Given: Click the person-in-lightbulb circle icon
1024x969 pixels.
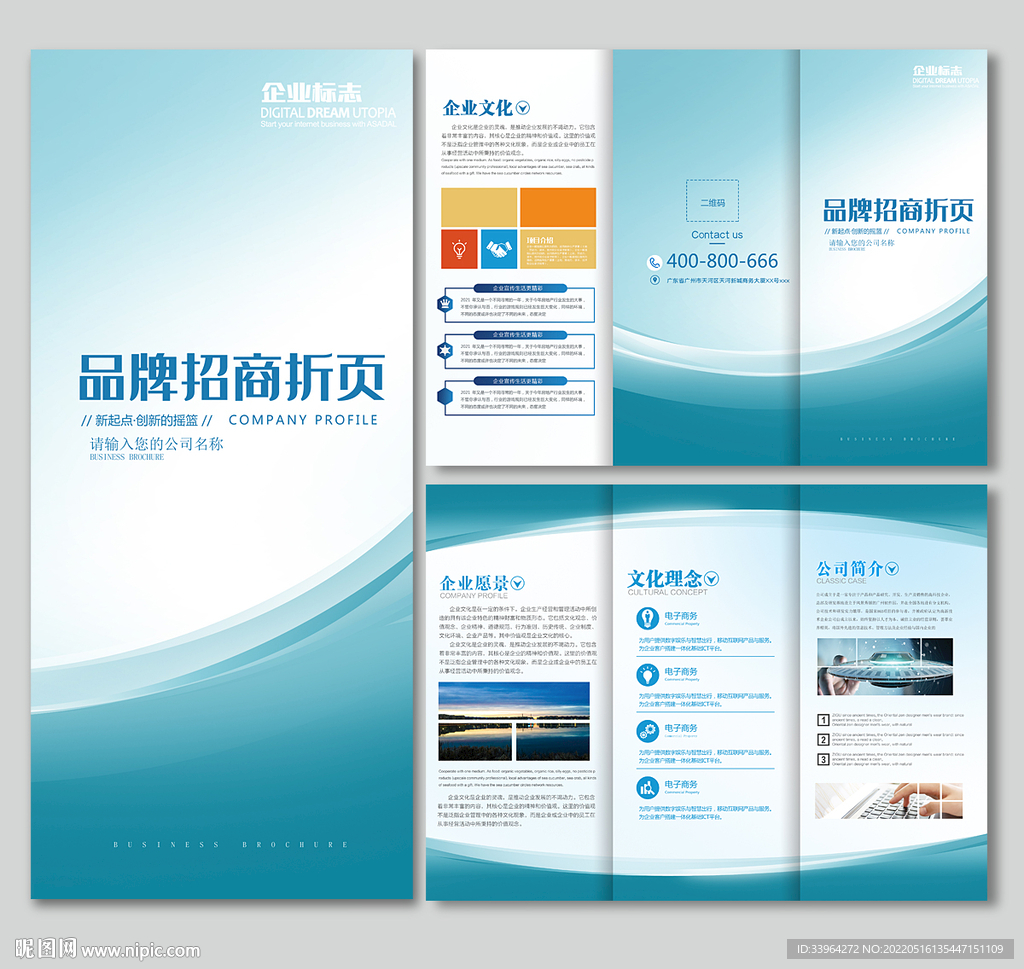Looking at the screenshot, I should pos(647,618).
